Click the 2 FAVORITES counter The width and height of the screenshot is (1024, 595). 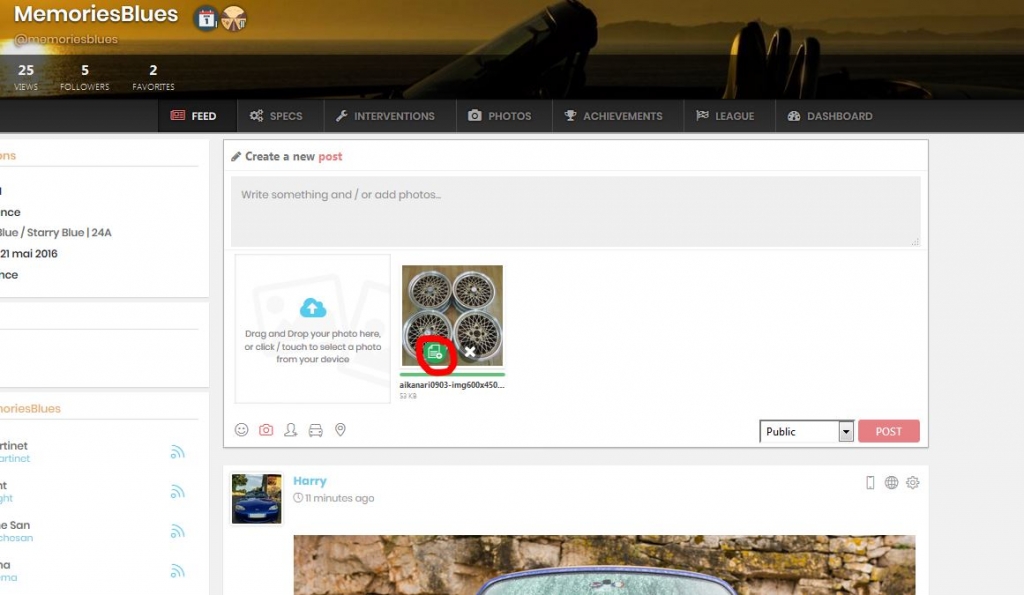point(153,76)
